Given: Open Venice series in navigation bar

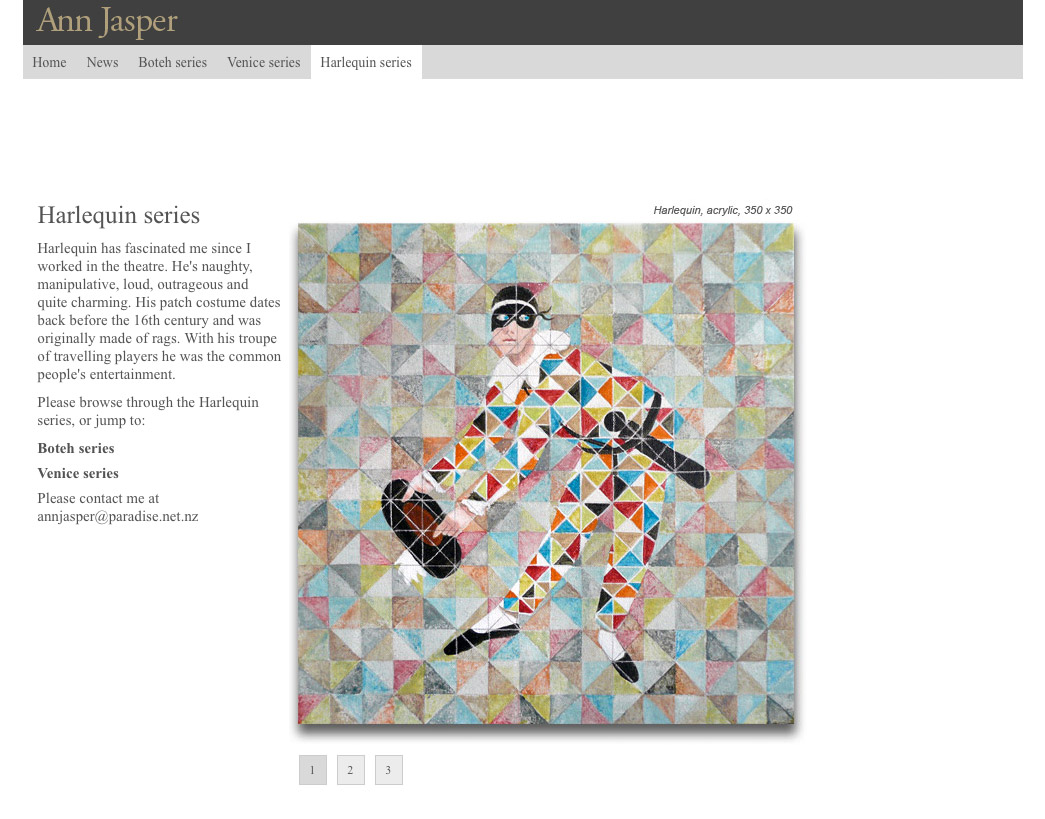Looking at the screenshot, I should pyautogui.click(x=263, y=62).
